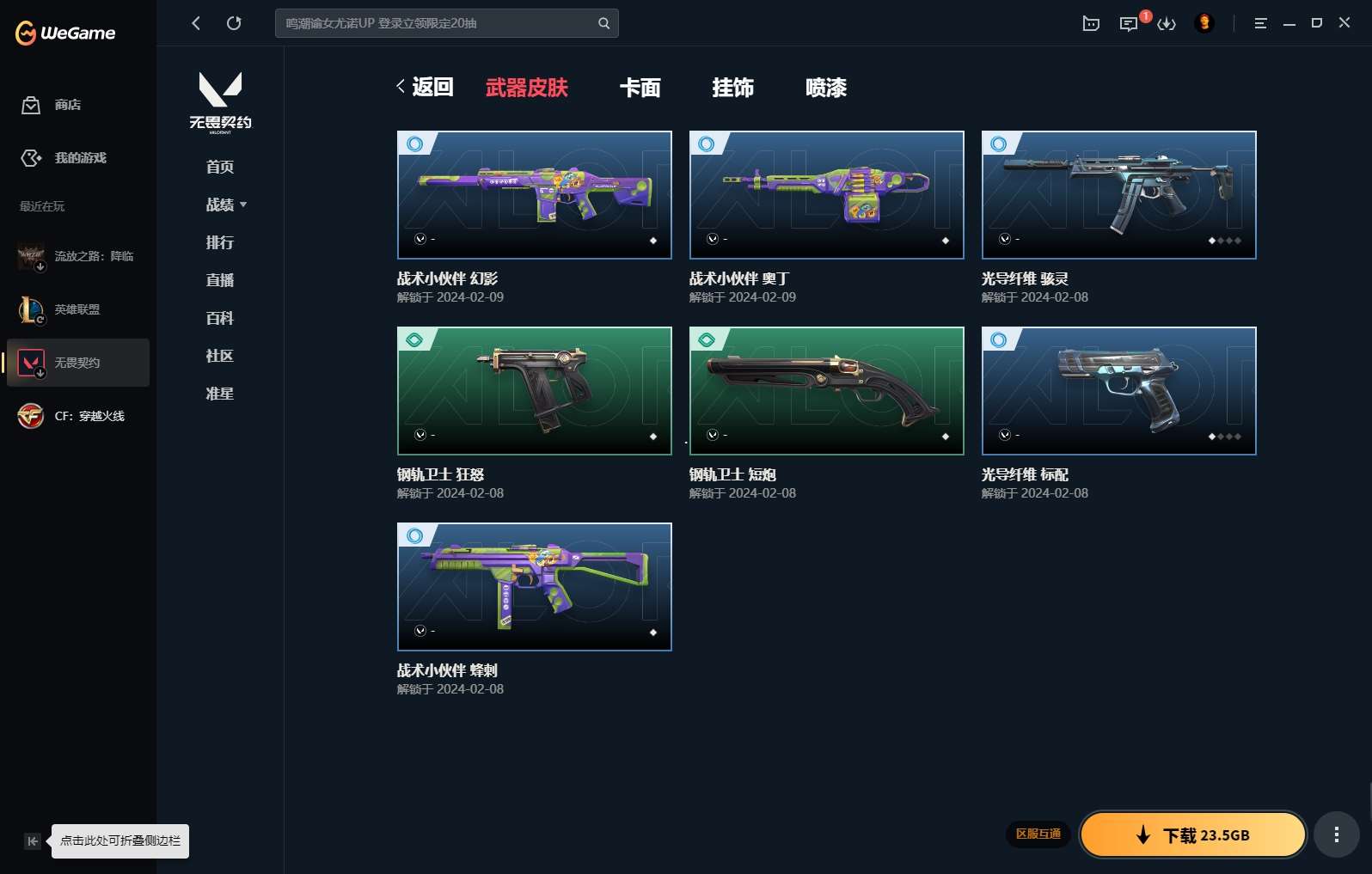Open the 光导纤维 标配 pistol skin thumbnail
The height and width of the screenshot is (874, 1372).
coord(1118,390)
